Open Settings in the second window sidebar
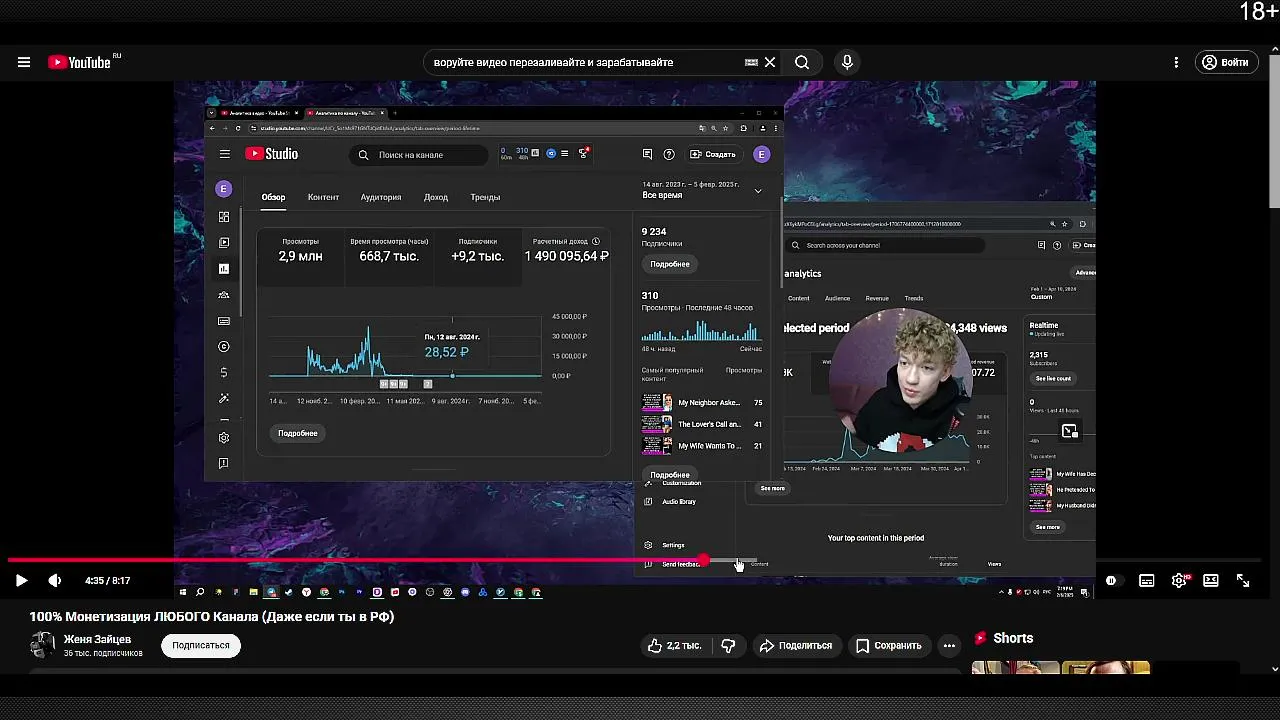This screenshot has height=720, width=1280. (x=673, y=545)
